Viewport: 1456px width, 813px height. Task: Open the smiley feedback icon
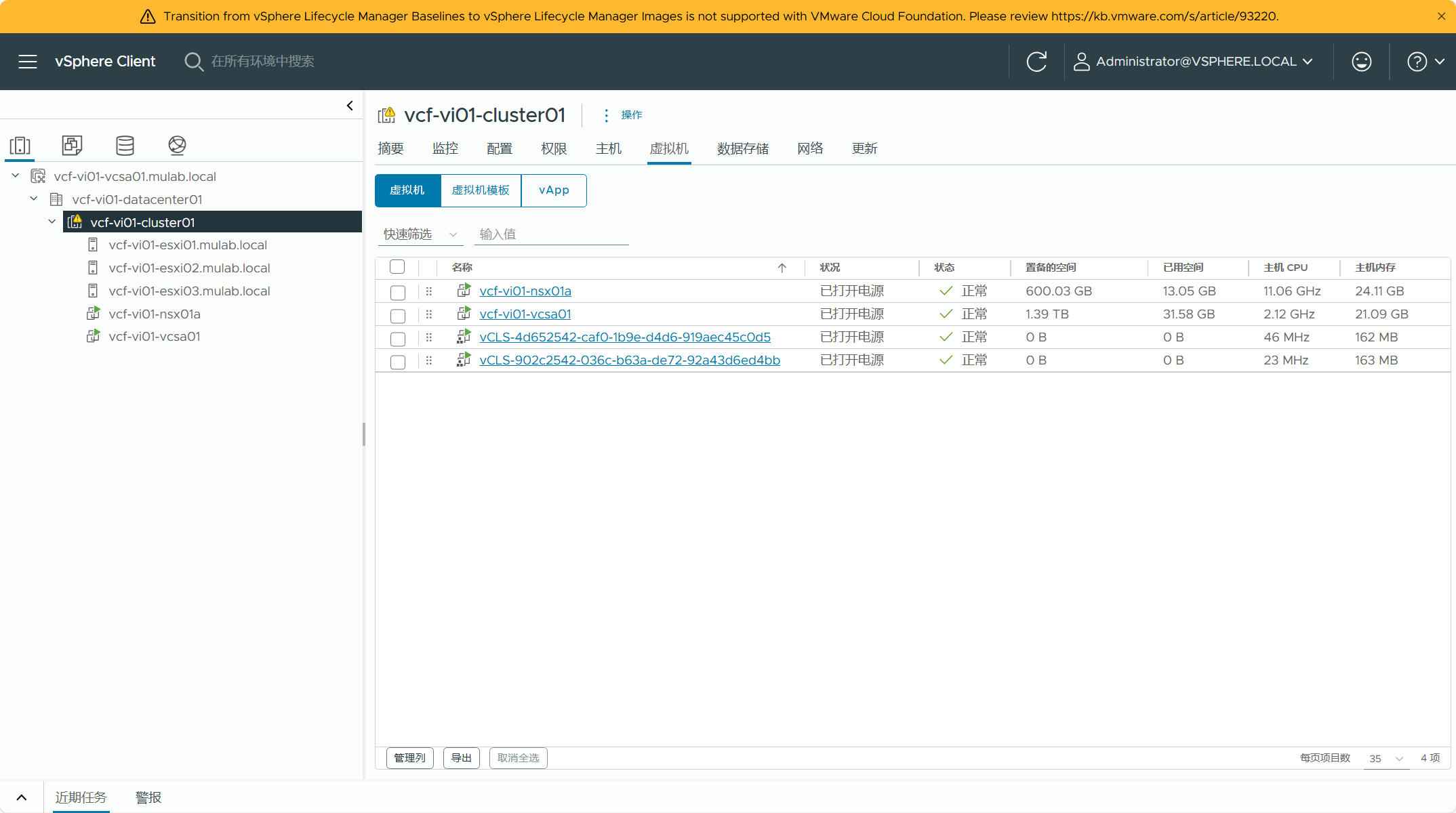click(1361, 62)
